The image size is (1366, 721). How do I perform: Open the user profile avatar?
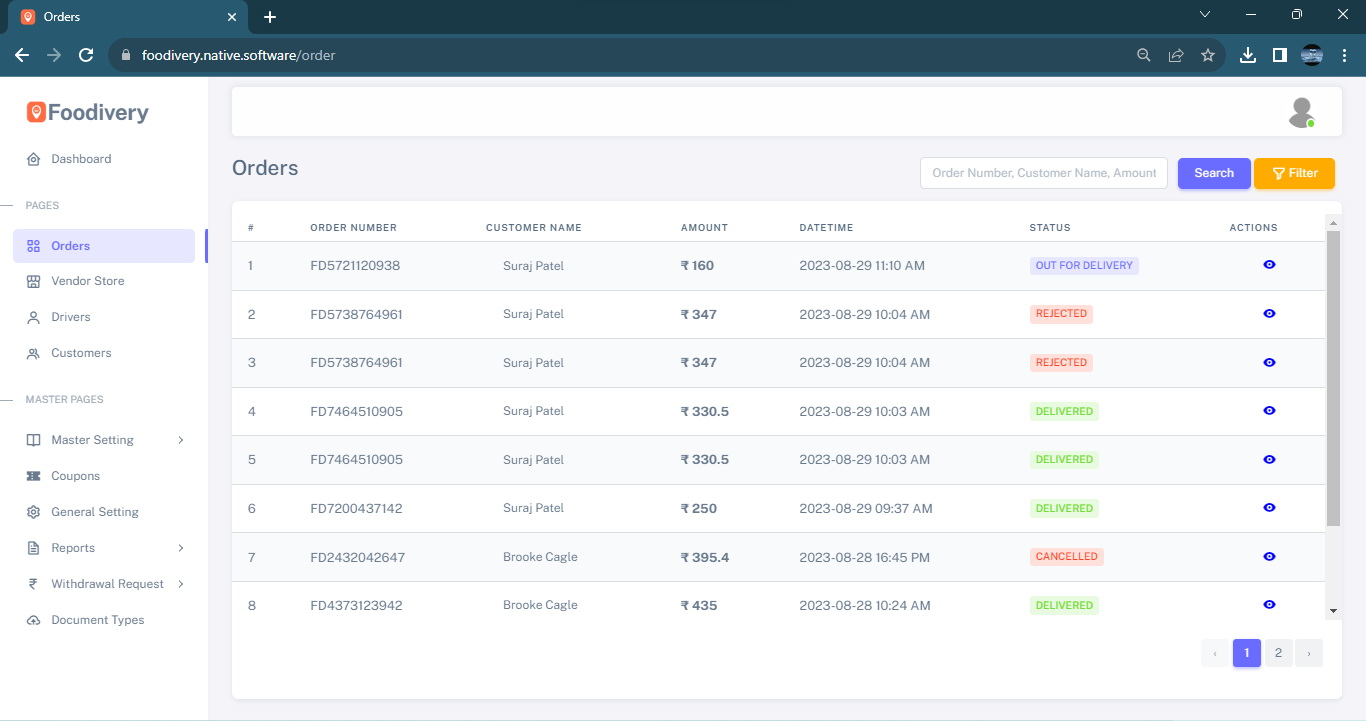(x=1301, y=112)
